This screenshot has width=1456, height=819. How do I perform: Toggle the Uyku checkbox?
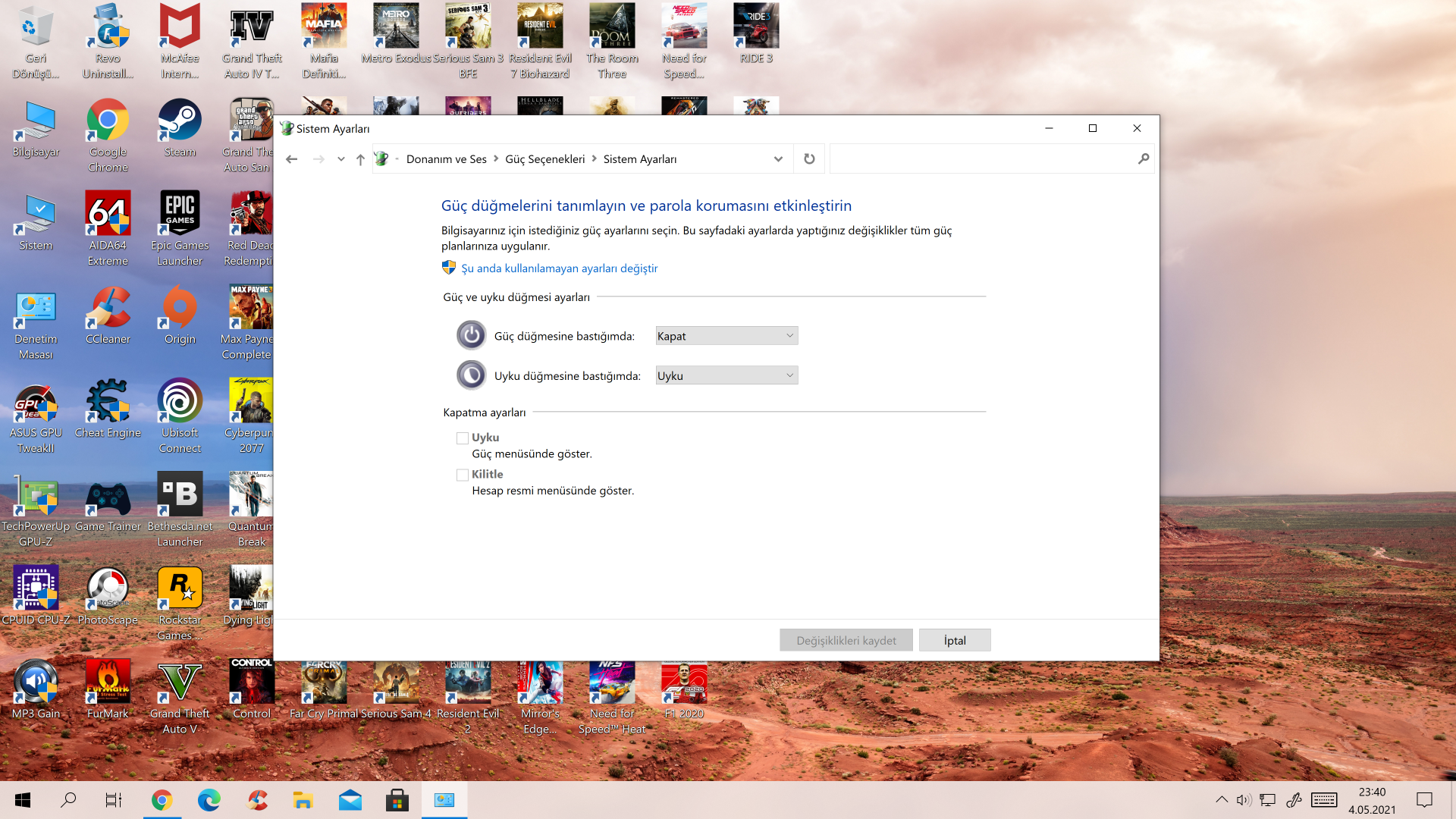click(463, 438)
